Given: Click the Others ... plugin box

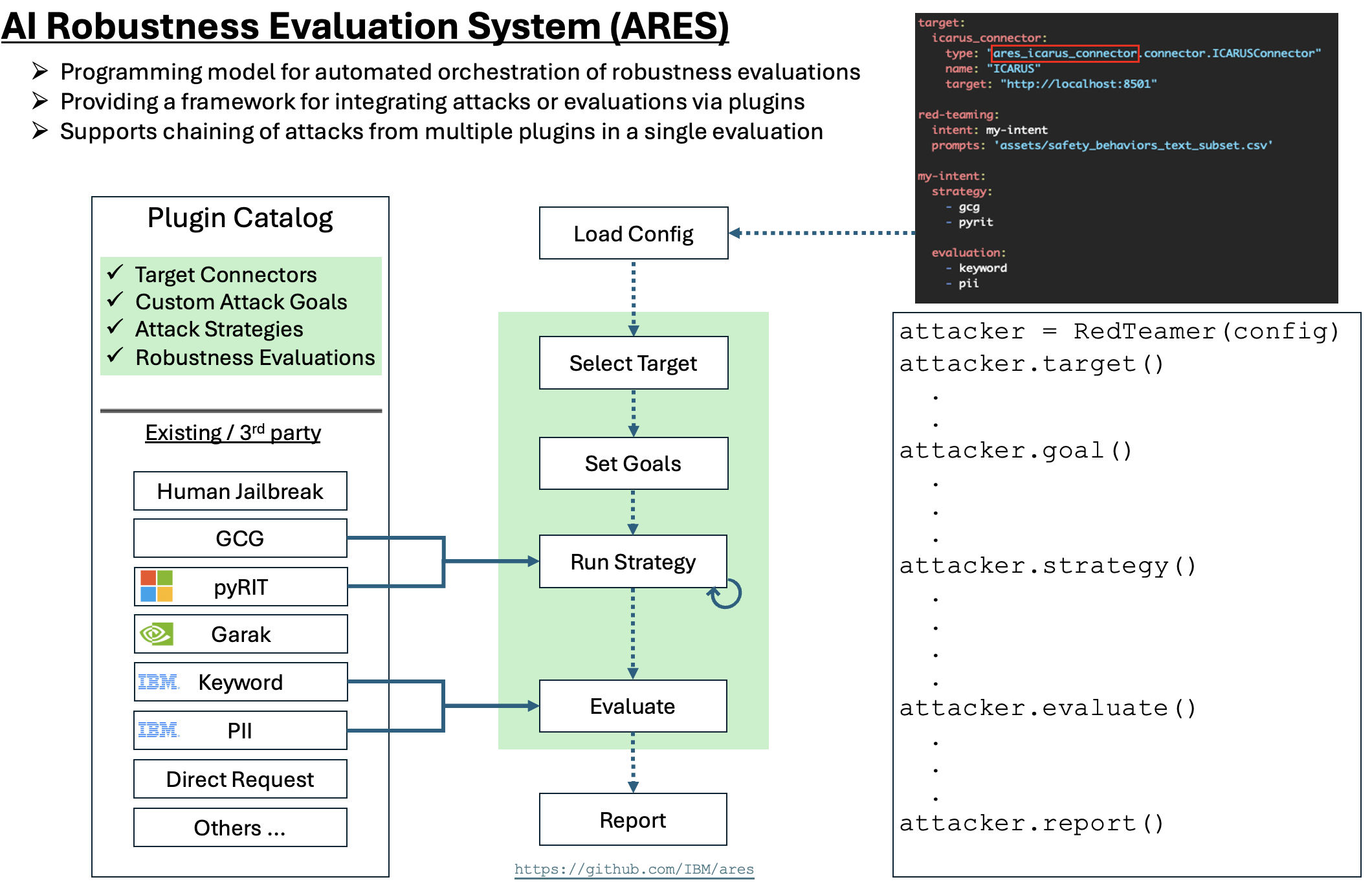Looking at the screenshot, I should (240, 828).
